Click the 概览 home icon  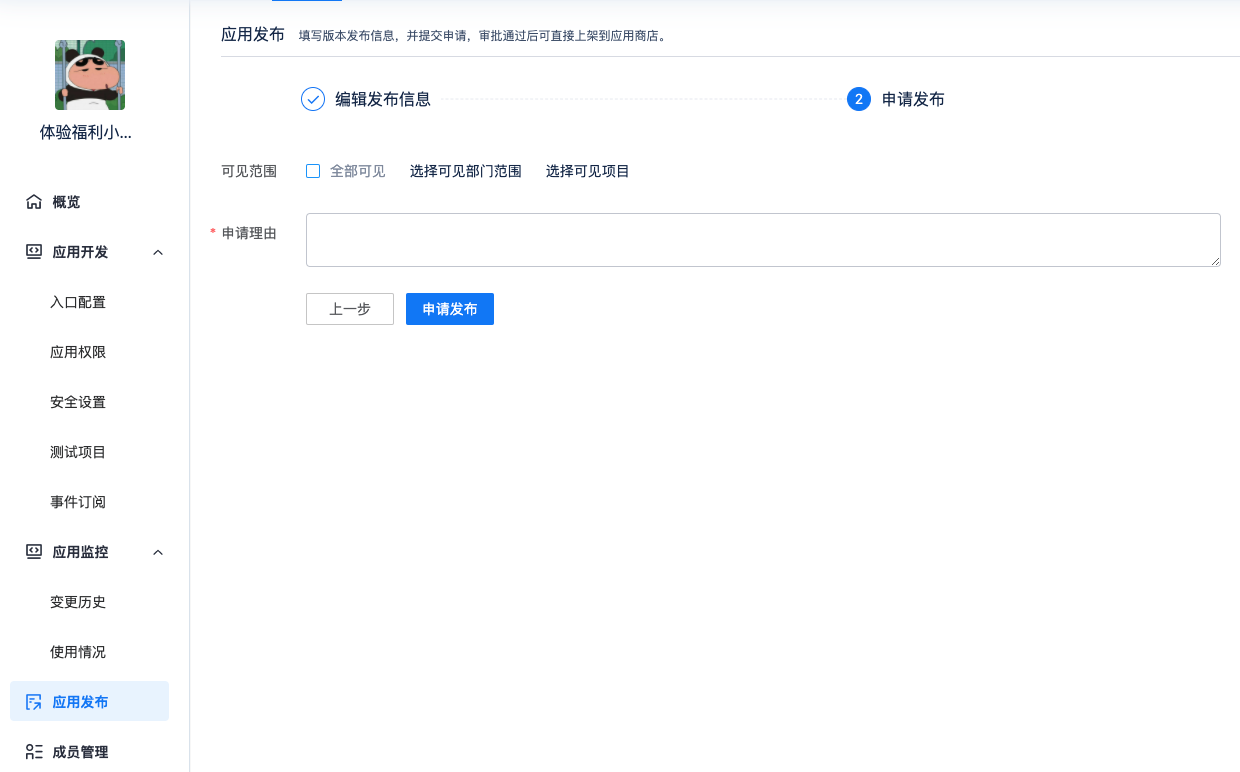33,201
